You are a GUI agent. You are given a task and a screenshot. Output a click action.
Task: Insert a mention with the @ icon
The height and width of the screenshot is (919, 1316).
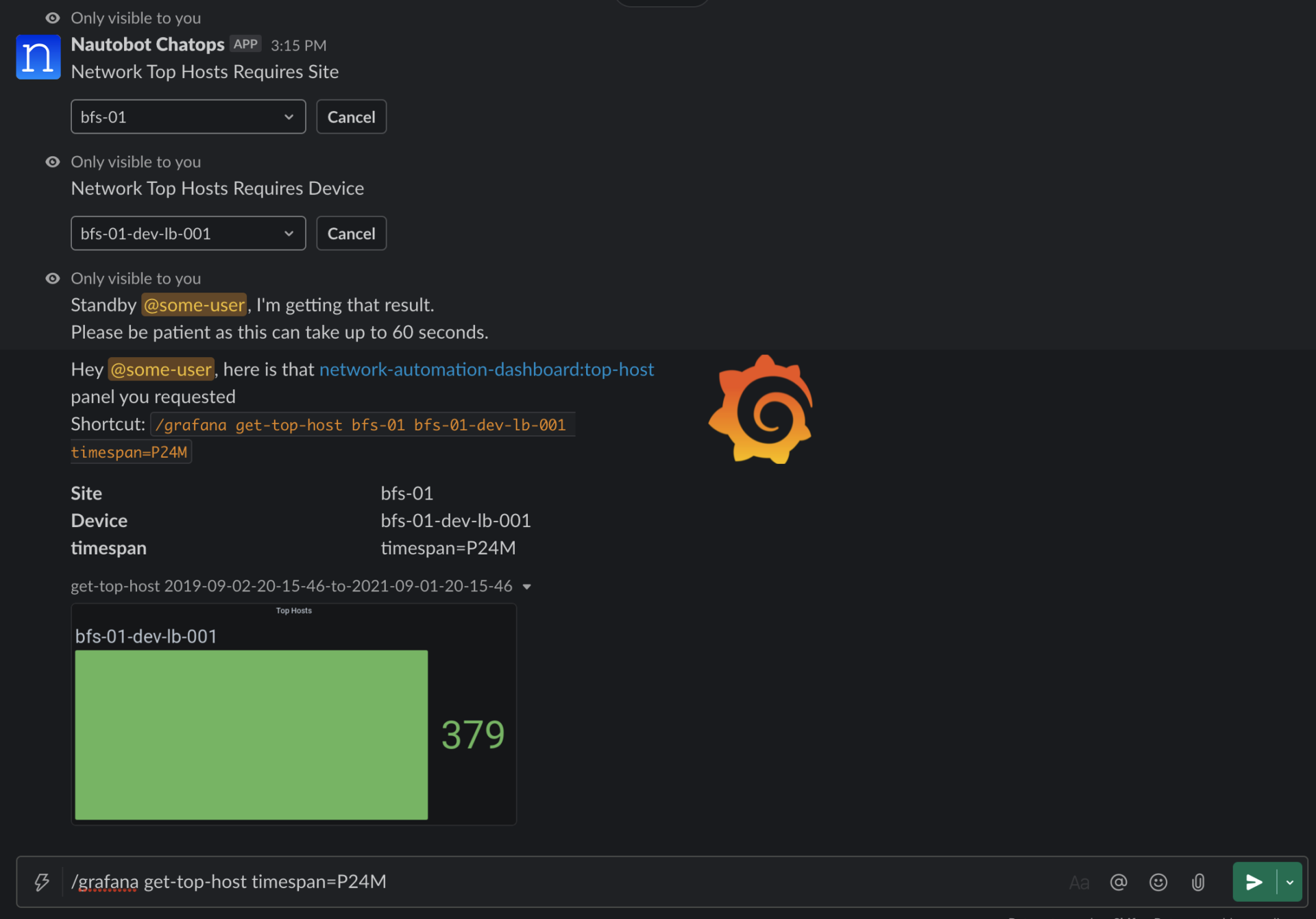pyautogui.click(x=1119, y=882)
